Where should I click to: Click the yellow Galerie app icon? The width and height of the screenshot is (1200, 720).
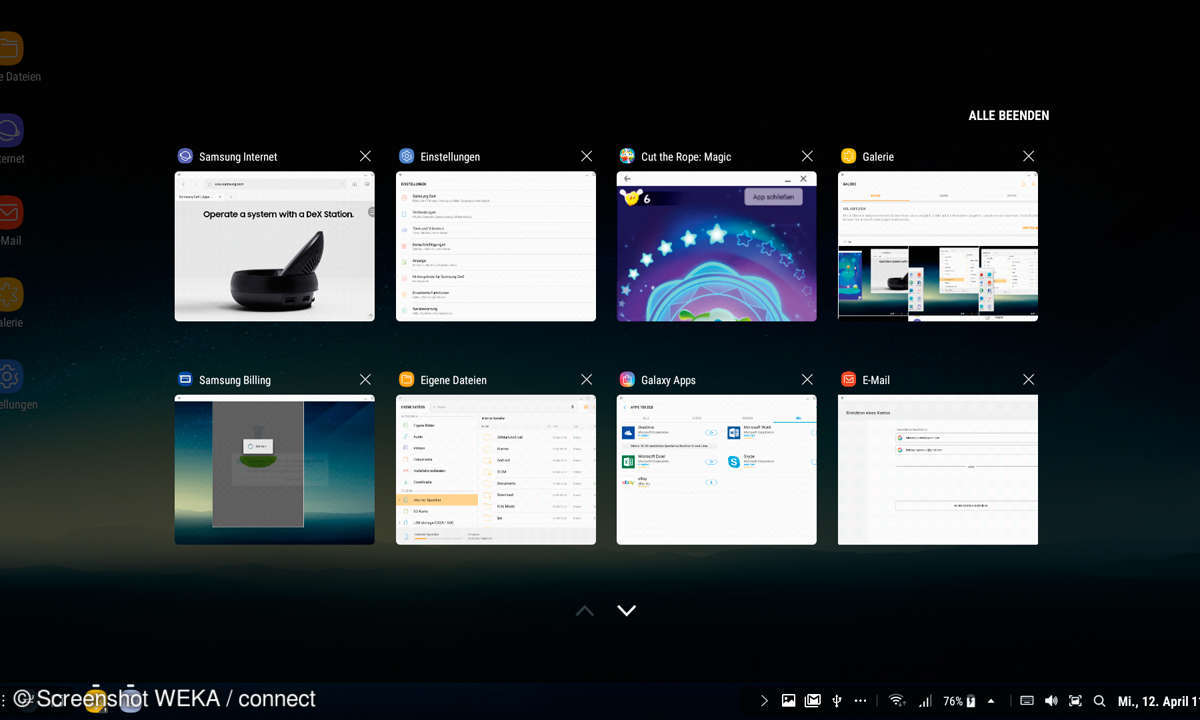[x=848, y=156]
